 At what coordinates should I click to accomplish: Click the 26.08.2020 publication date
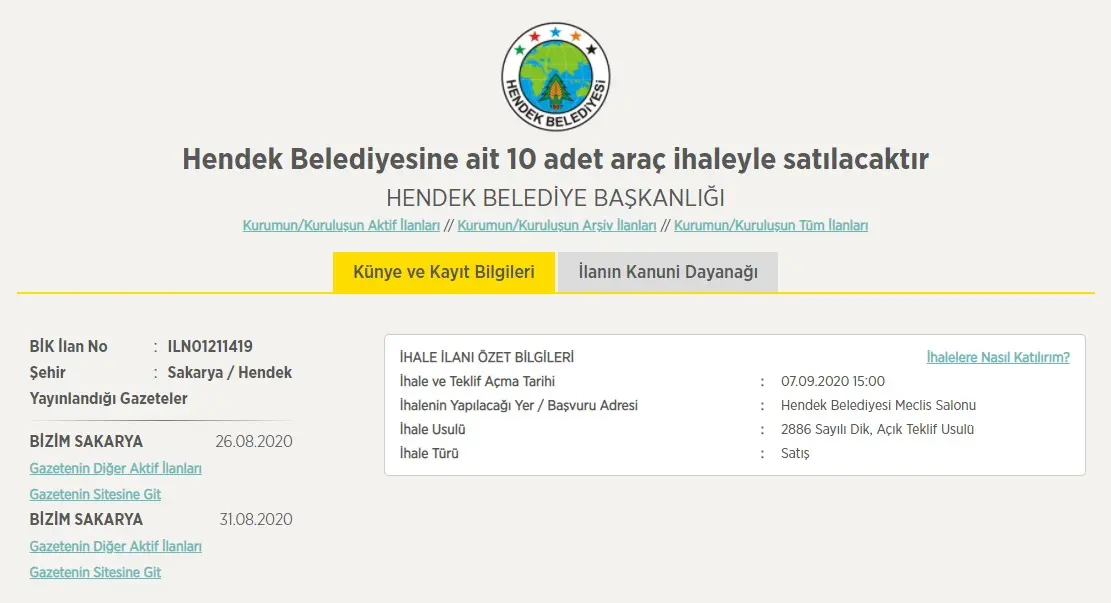click(x=254, y=441)
